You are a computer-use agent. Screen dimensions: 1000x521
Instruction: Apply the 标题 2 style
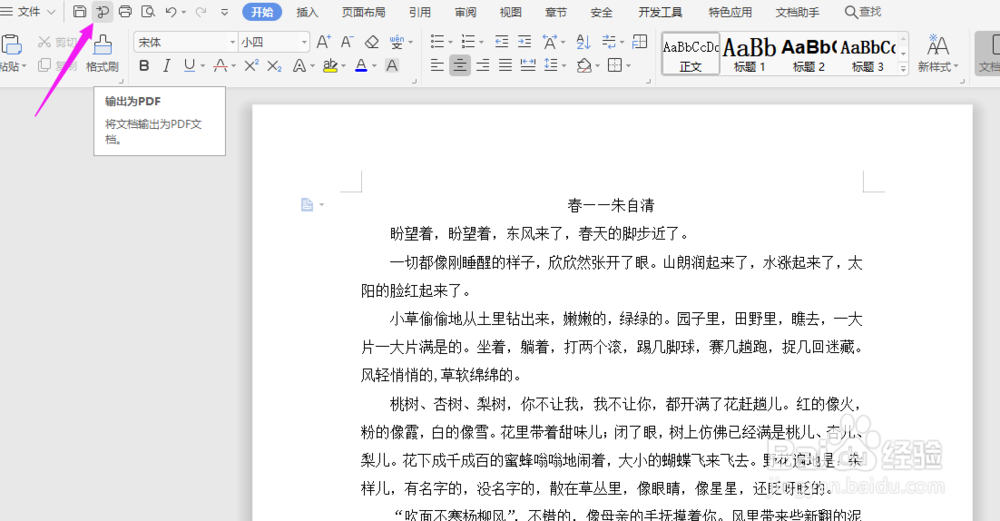(x=808, y=54)
